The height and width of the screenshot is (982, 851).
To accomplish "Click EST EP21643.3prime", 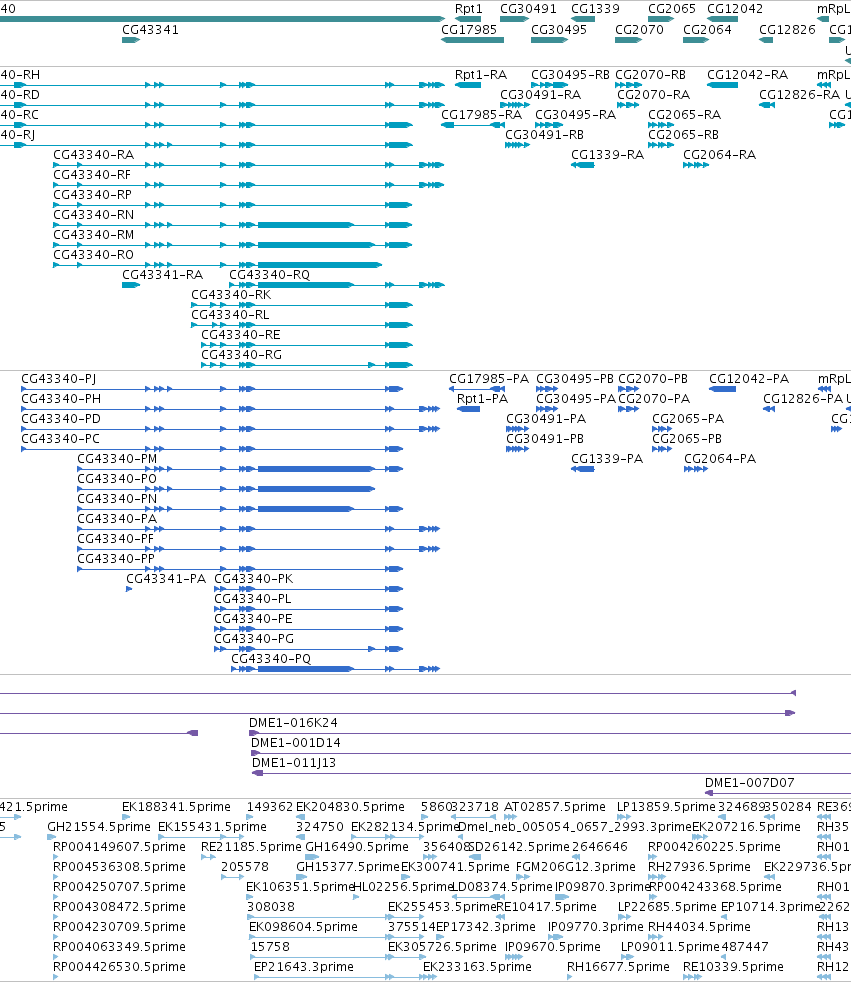I will tap(303, 967).
